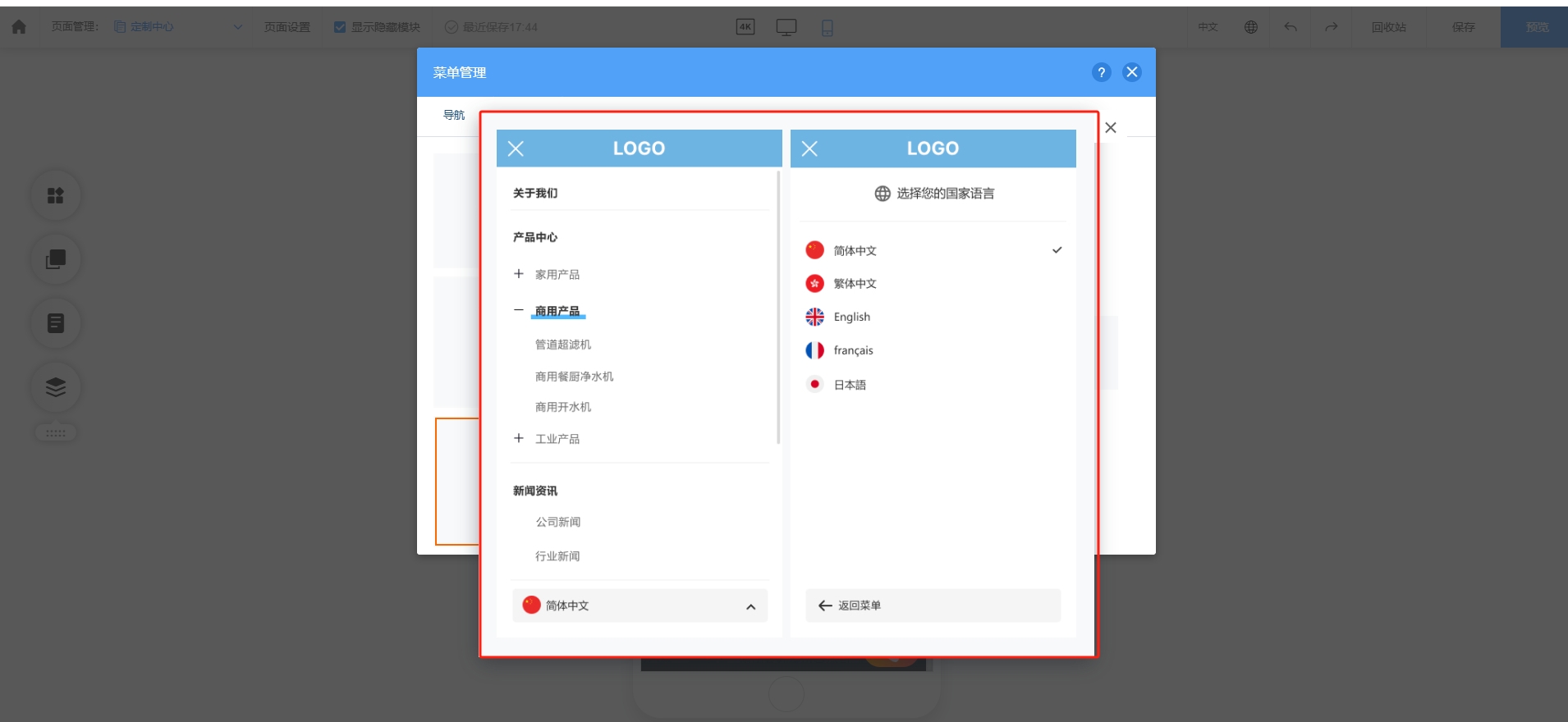Toggle the 显示隐藏模块 checkbox
Screen dimensions: 1568x722
pos(340,27)
